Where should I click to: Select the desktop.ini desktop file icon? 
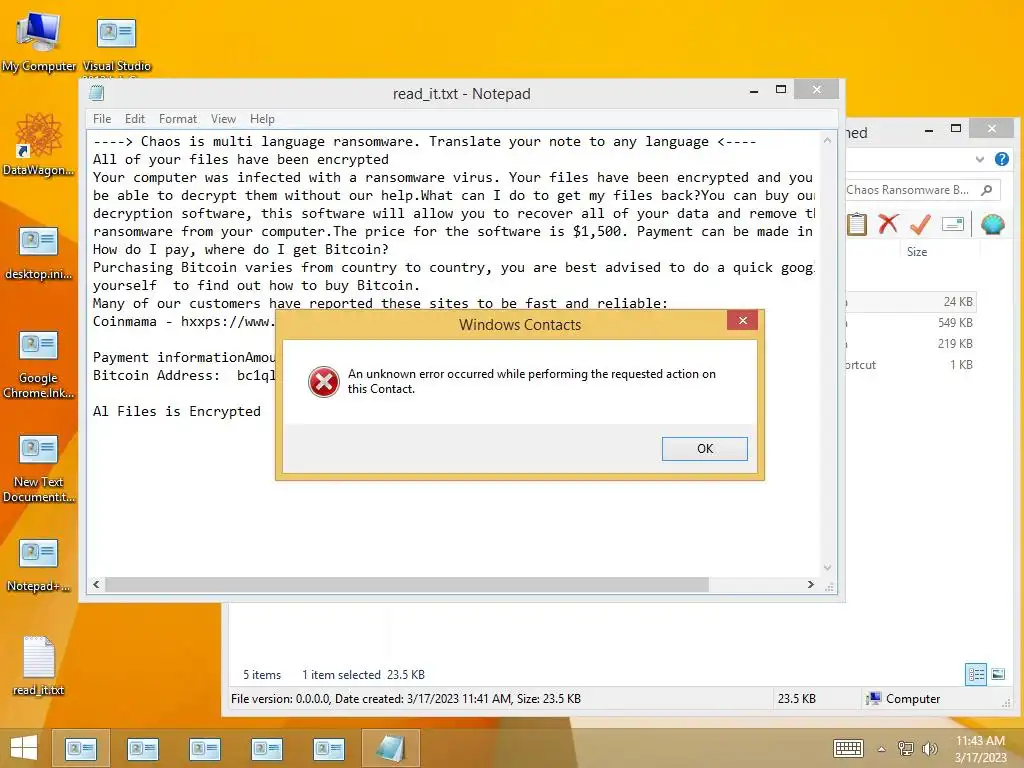[39, 253]
